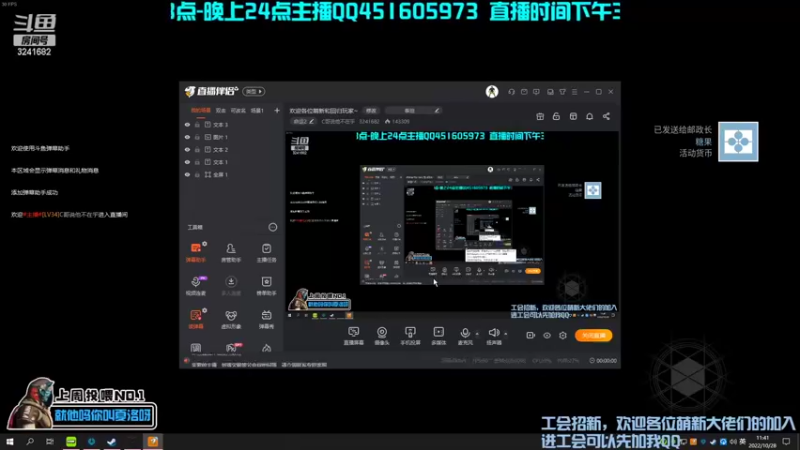Select the 全屏 1 layer row
This screenshot has width=800, height=450.
pyautogui.click(x=231, y=174)
